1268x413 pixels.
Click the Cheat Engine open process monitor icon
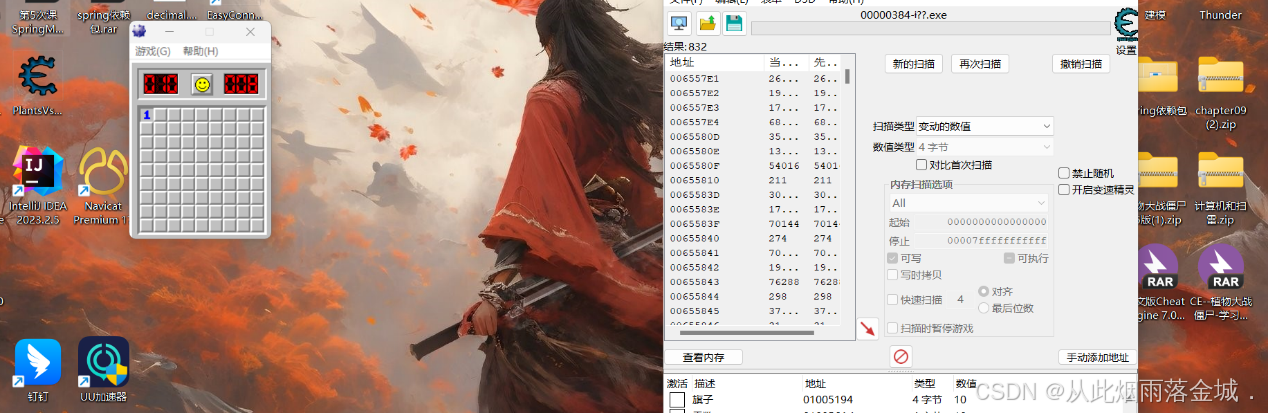click(x=679, y=23)
